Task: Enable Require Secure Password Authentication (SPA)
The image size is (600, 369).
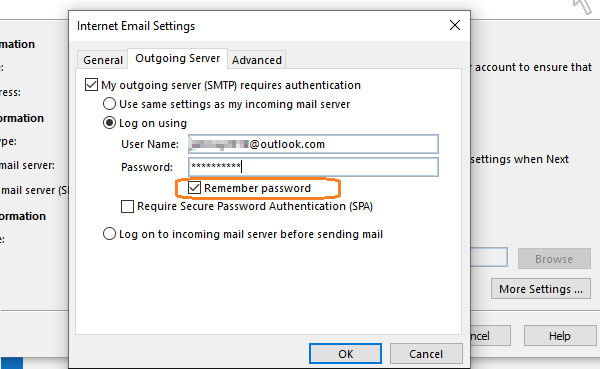Action: [x=127, y=206]
